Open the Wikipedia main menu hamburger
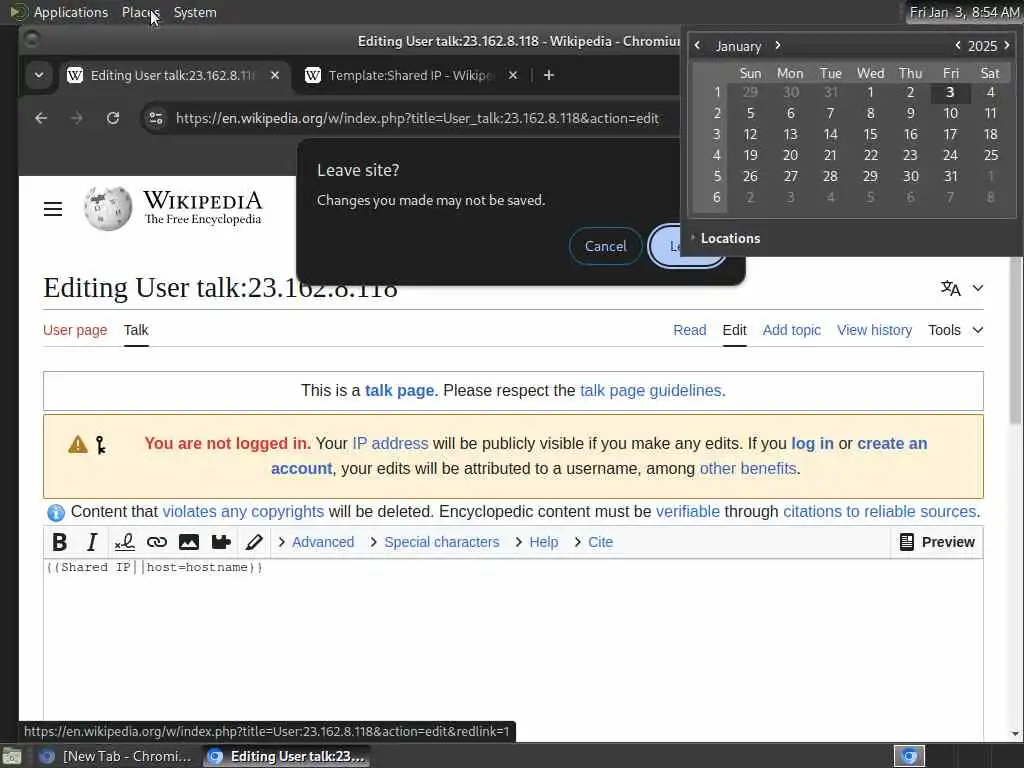This screenshot has height=768, width=1024. pyautogui.click(x=53, y=209)
